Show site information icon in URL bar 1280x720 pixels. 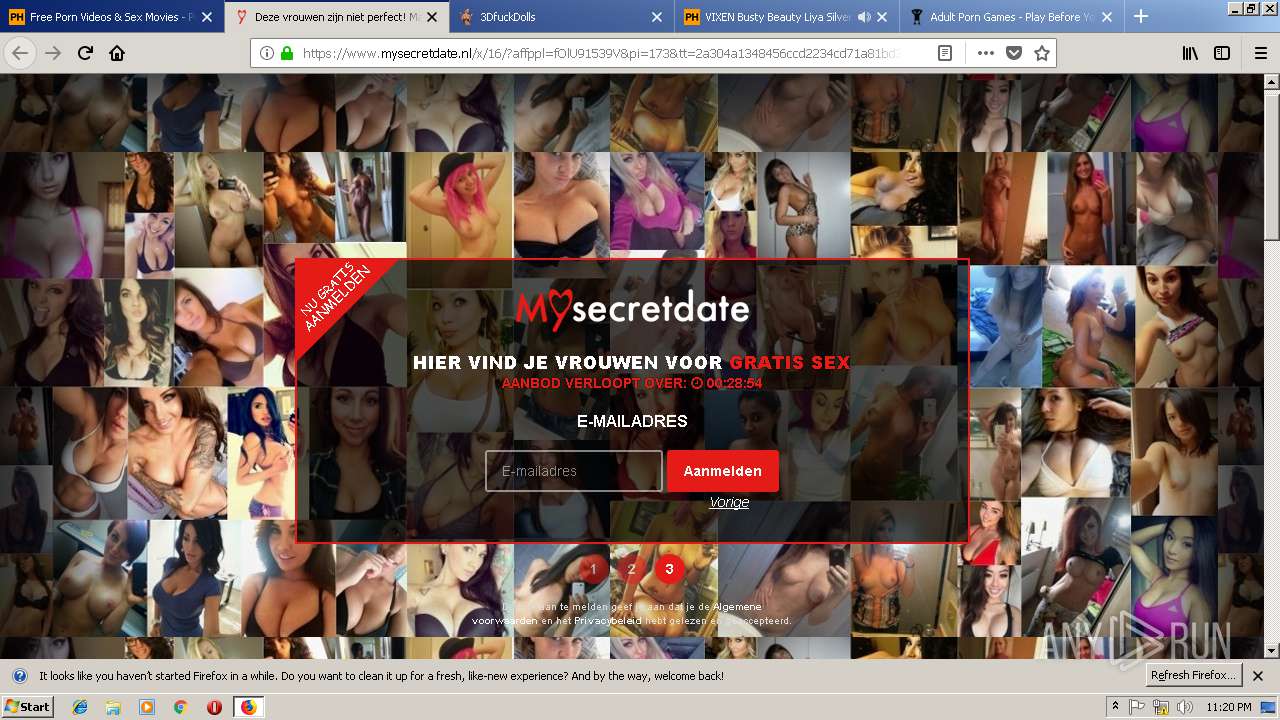click(266, 53)
